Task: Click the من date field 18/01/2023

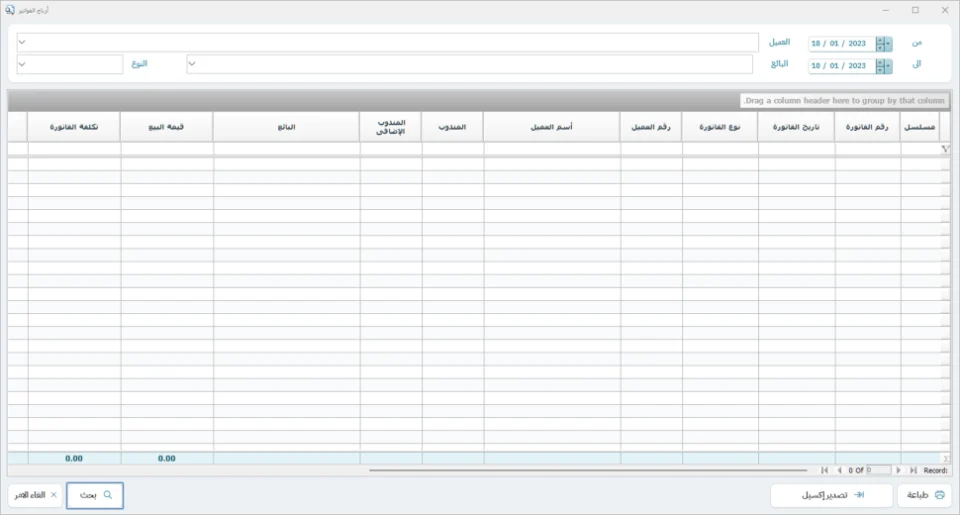Action: pos(841,43)
